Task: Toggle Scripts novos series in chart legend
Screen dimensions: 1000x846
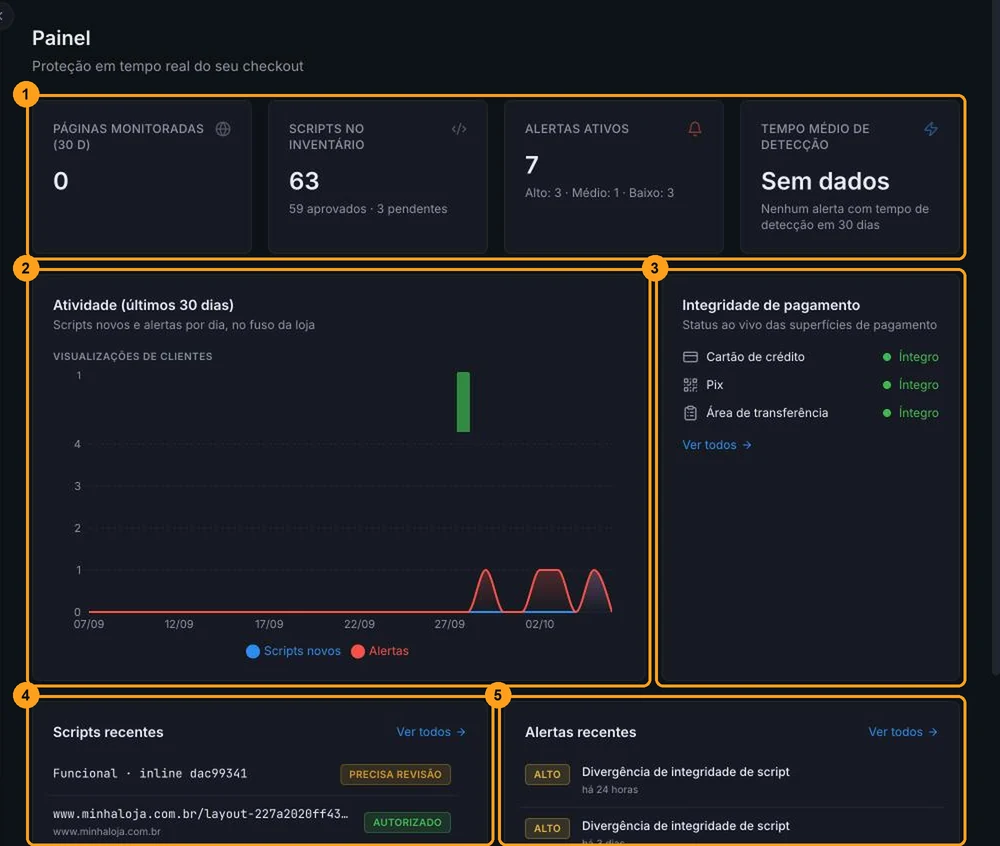Action: point(293,651)
